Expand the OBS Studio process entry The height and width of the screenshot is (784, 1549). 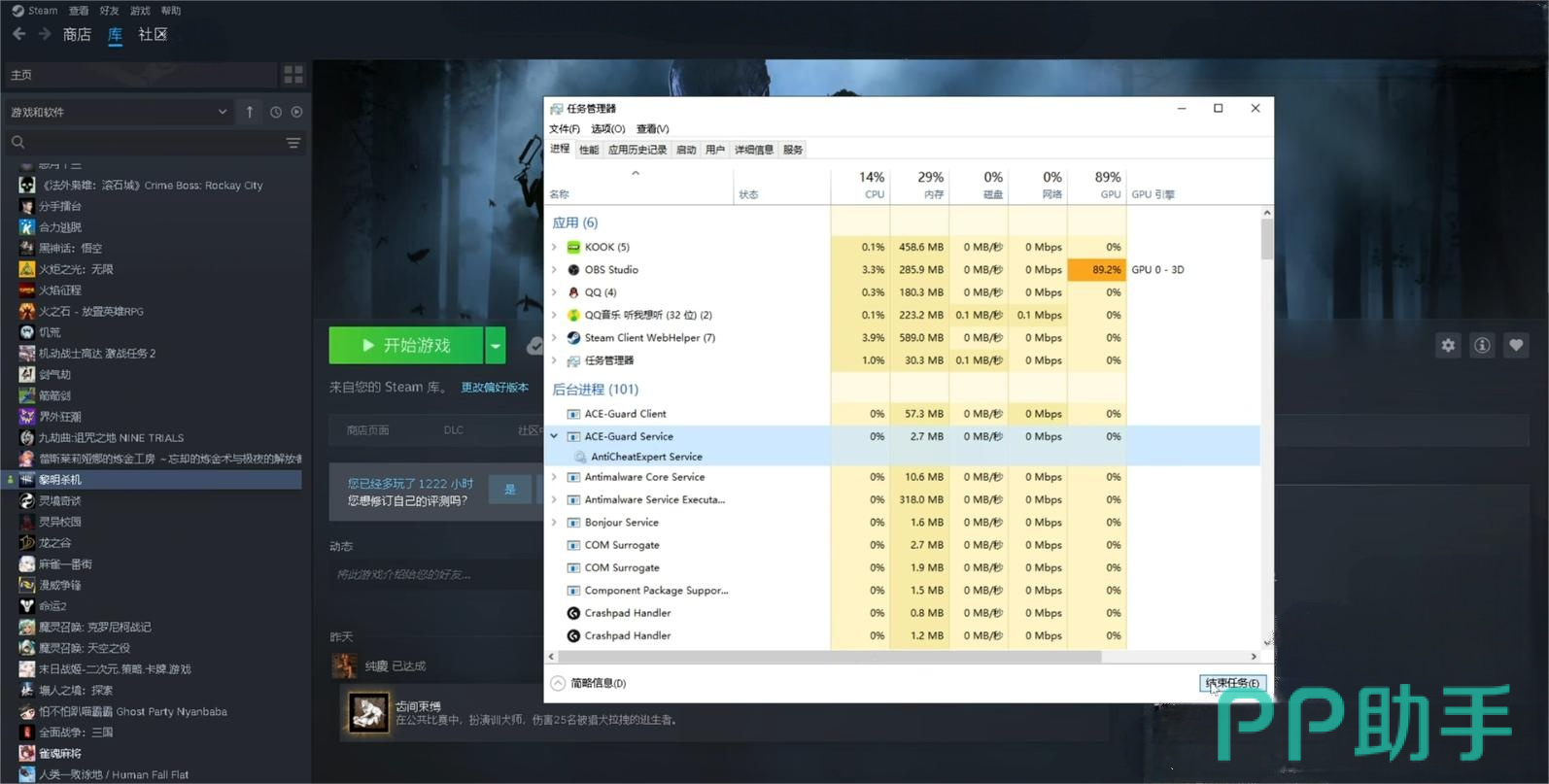(554, 270)
